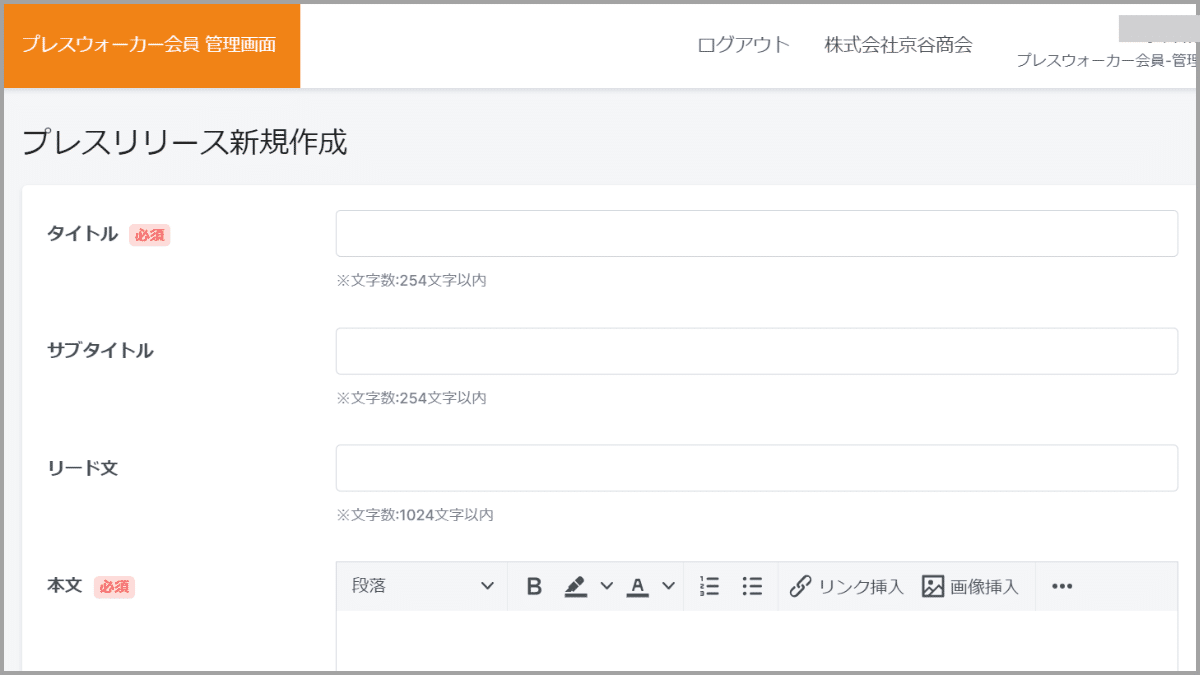Toggle bold formatting in the editor
Viewport: 1200px width, 675px height.
pos(533,586)
